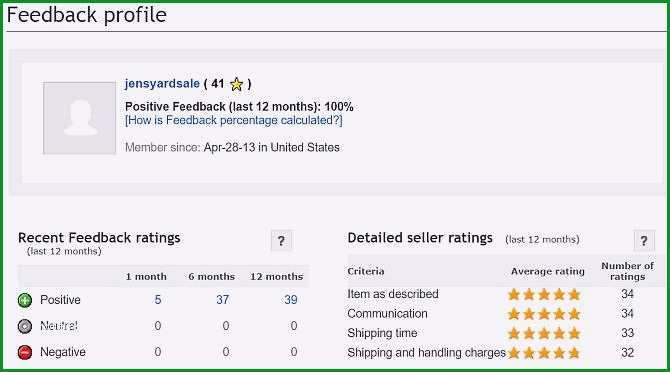Screen dimensions: 670x372
Task: Click 'Positive Feedback (last 12 months): 100%' text
Action: coord(239,107)
